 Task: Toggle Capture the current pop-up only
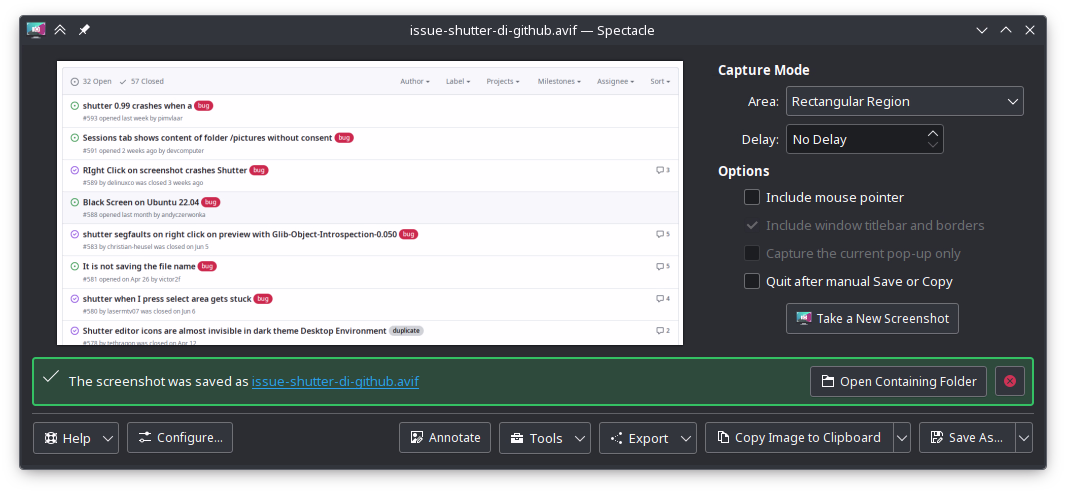click(x=752, y=254)
